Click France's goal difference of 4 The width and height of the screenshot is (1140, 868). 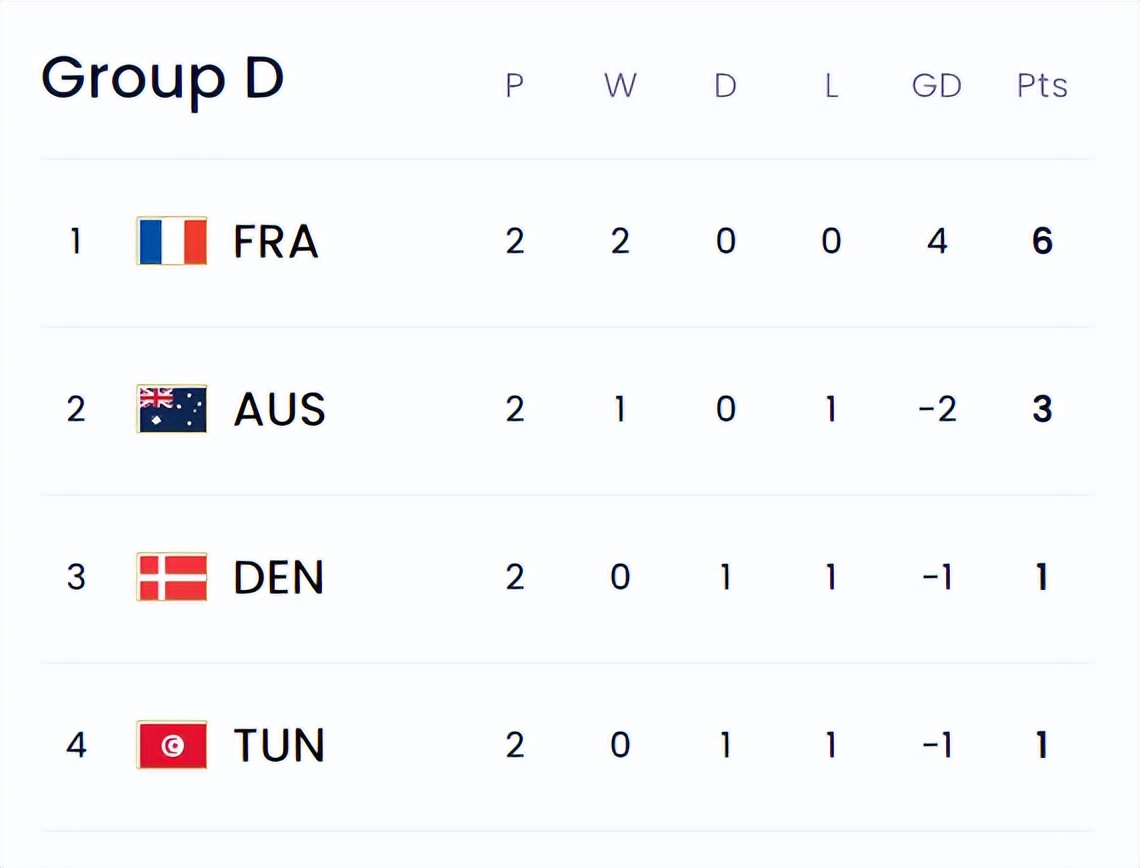click(x=936, y=242)
